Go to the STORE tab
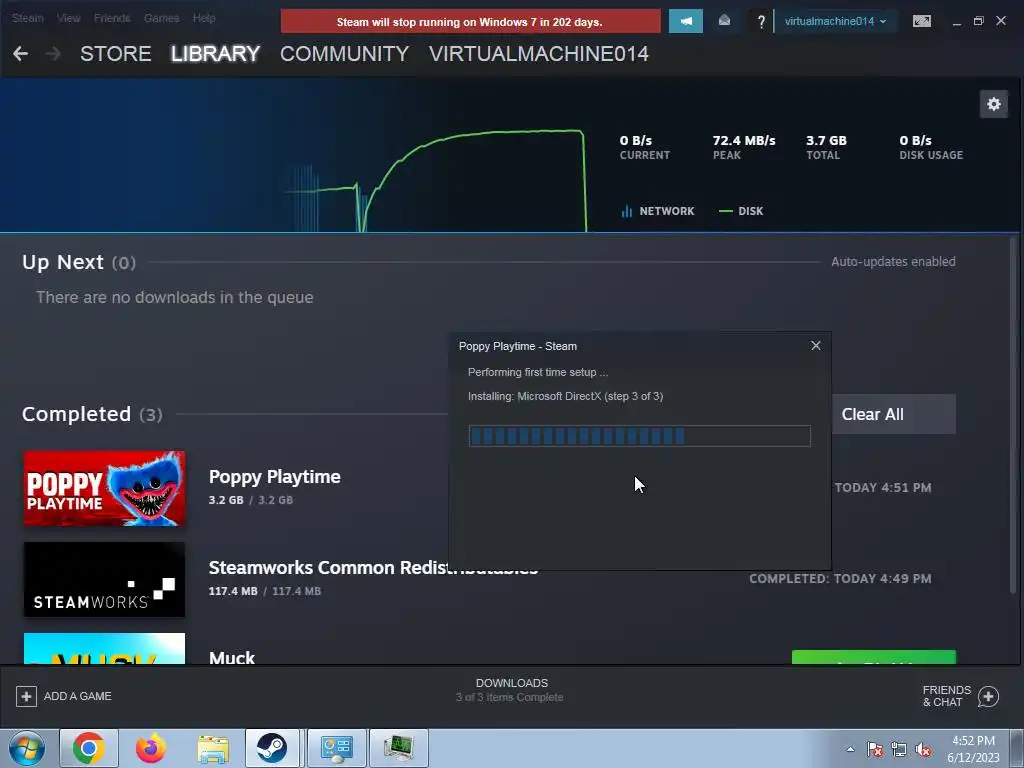Image resolution: width=1024 pixels, height=768 pixels. pyautogui.click(x=116, y=54)
